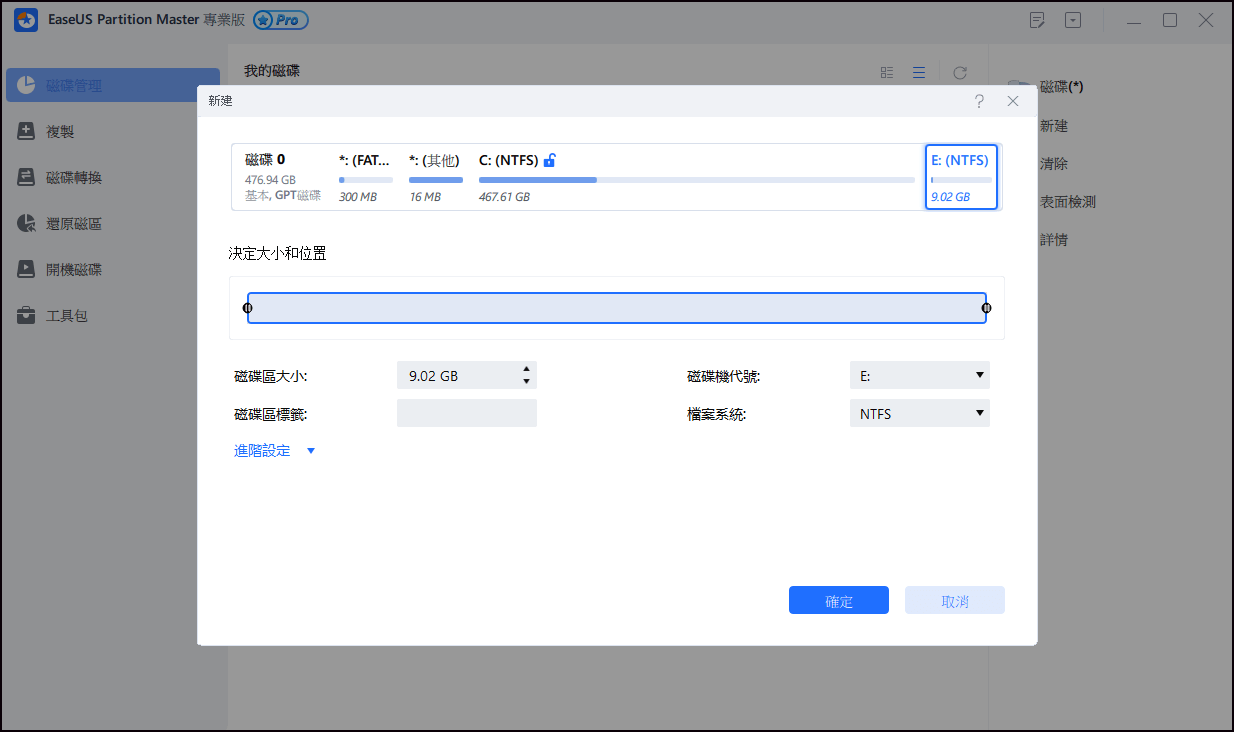Click the download icon in the title bar
Viewport: 1234px width, 732px height.
point(1073,20)
